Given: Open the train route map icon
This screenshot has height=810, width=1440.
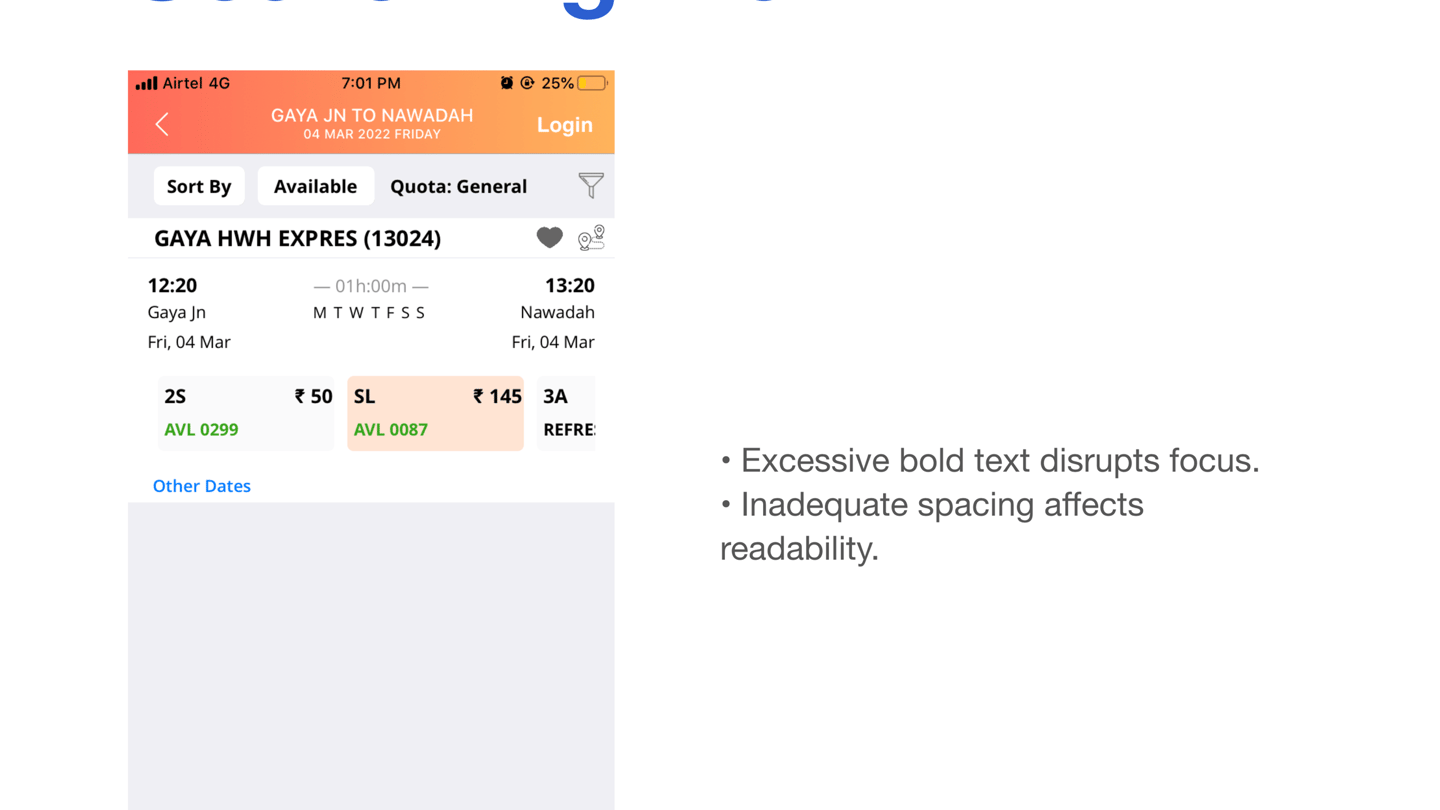Looking at the screenshot, I should (x=591, y=237).
